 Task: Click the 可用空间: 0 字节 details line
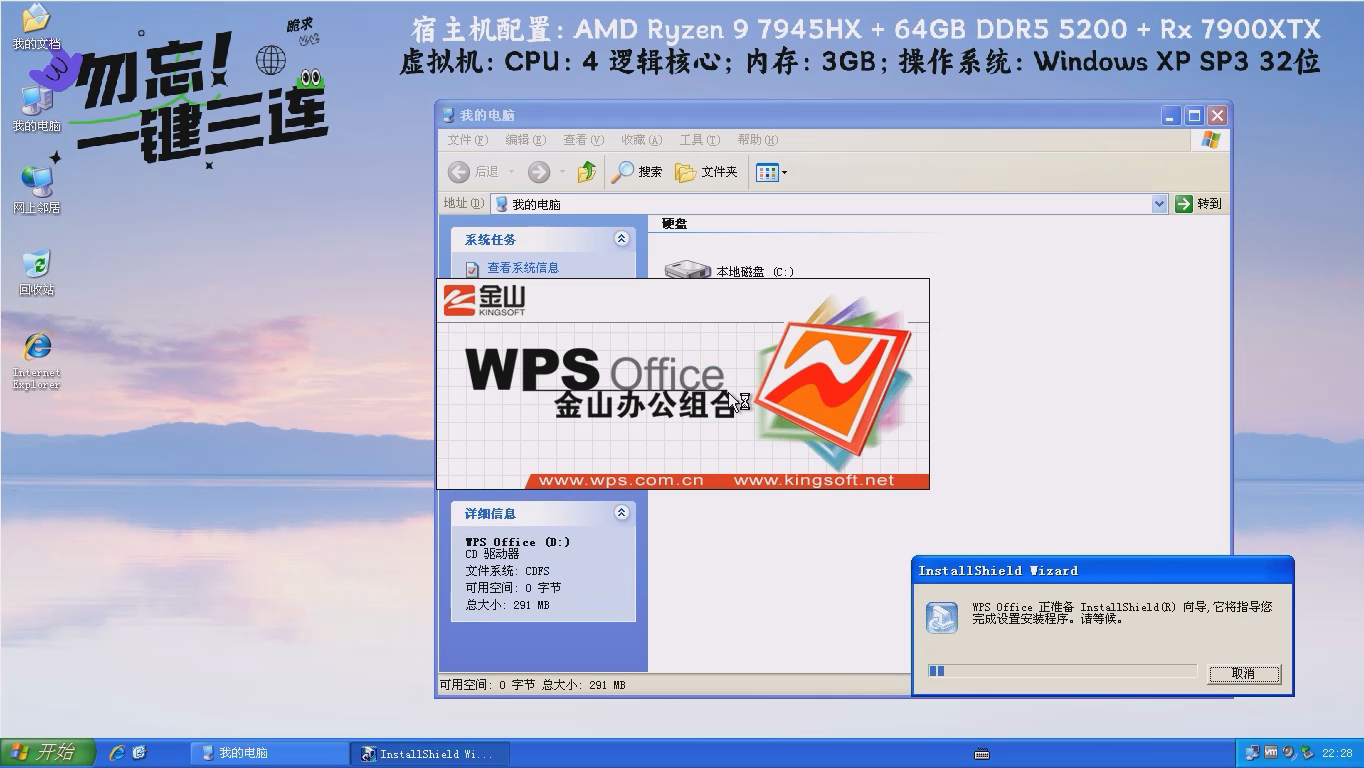(x=513, y=588)
